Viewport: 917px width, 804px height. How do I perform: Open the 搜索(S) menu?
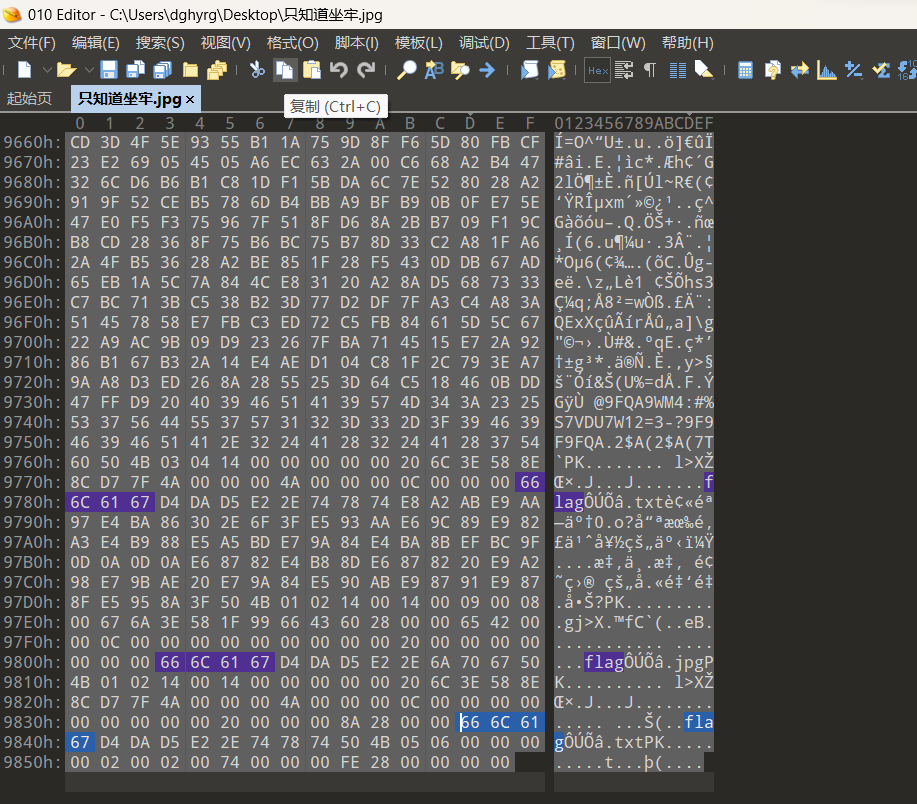(x=160, y=43)
